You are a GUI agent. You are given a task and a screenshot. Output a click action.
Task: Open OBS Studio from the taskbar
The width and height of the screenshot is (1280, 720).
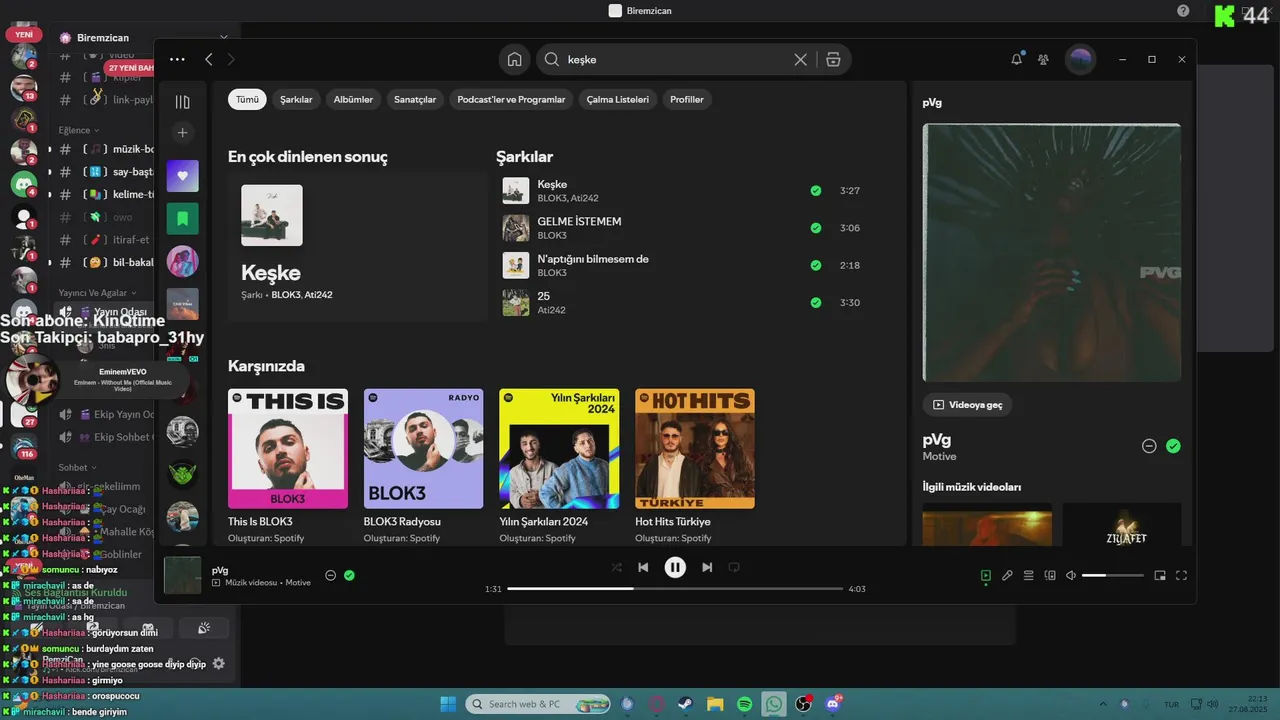(x=803, y=704)
